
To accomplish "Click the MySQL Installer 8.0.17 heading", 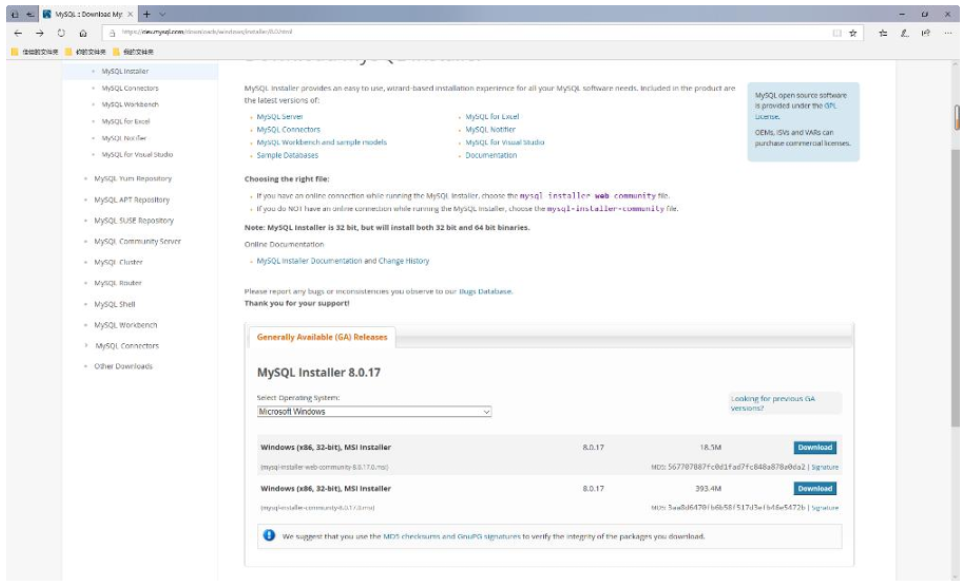I will (319, 373).
